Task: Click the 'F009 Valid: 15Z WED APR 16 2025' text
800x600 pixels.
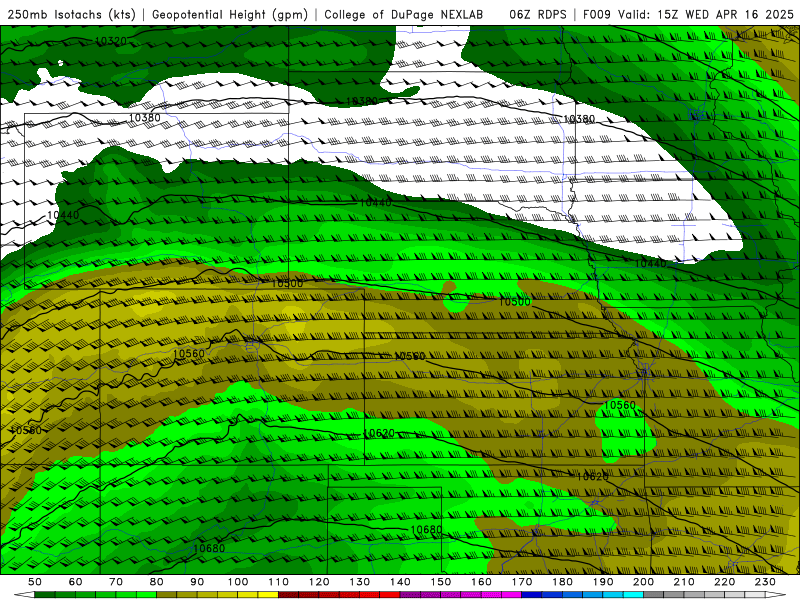Action: click(688, 15)
